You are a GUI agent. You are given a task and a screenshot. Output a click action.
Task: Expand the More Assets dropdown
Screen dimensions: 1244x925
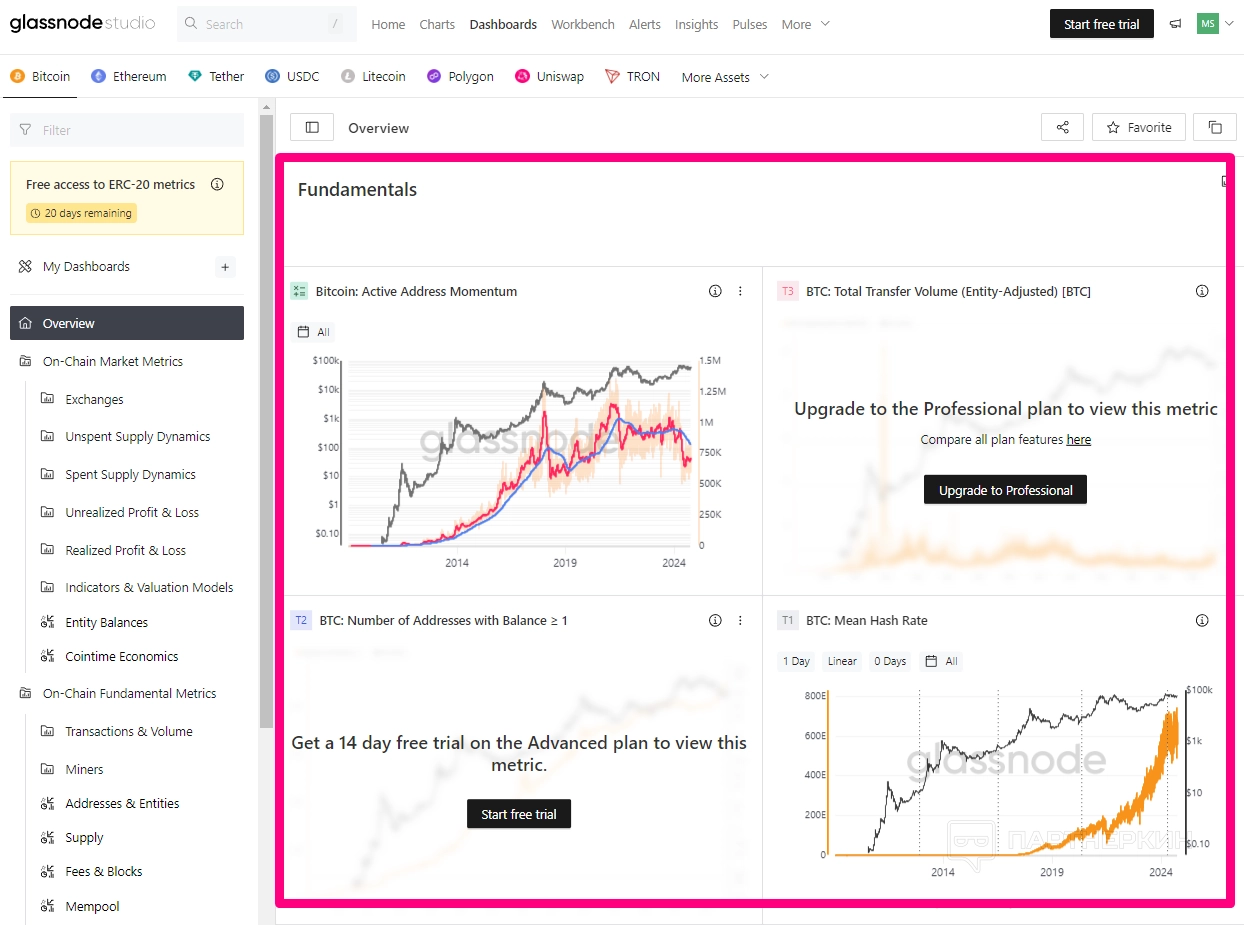[x=725, y=77]
